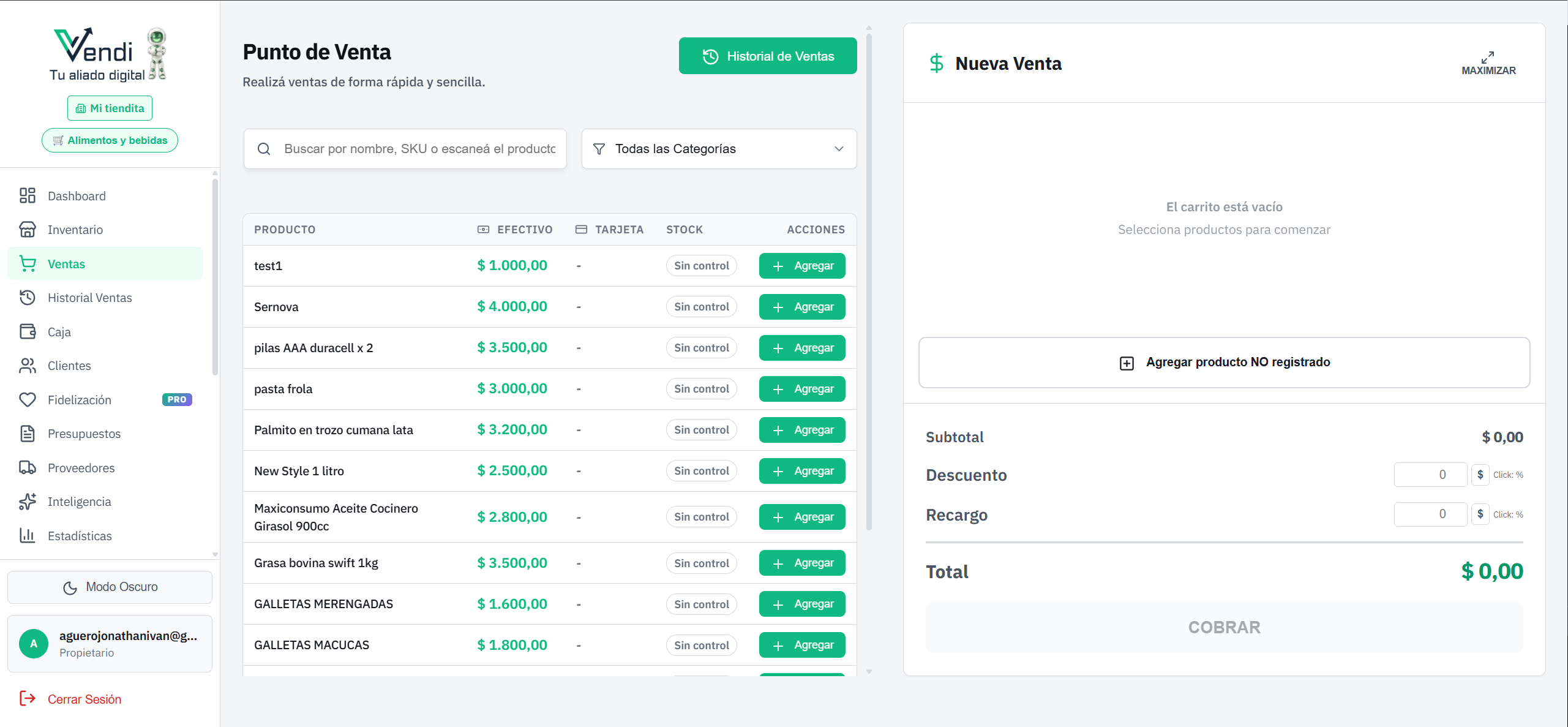The image size is (1568, 727).
Task: Click the Dashboard grid icon in the sidebar
Action: 27,196
